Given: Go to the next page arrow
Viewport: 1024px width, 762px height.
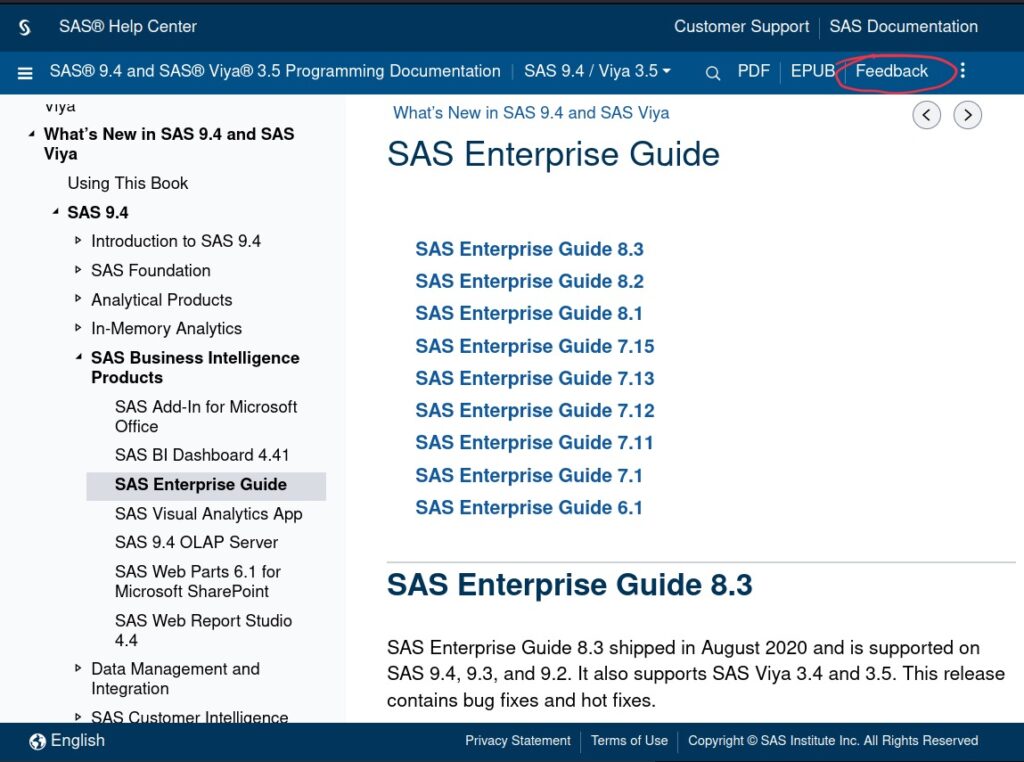Looking at the screenshot, I should pyautogui.click(x=967, y=116).
